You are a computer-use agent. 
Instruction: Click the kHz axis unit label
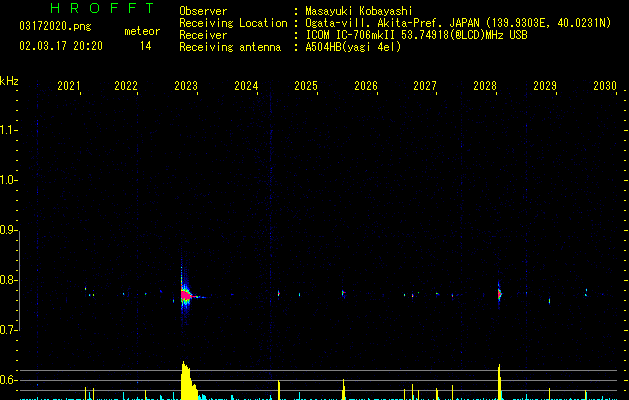(x=9, y=81)
